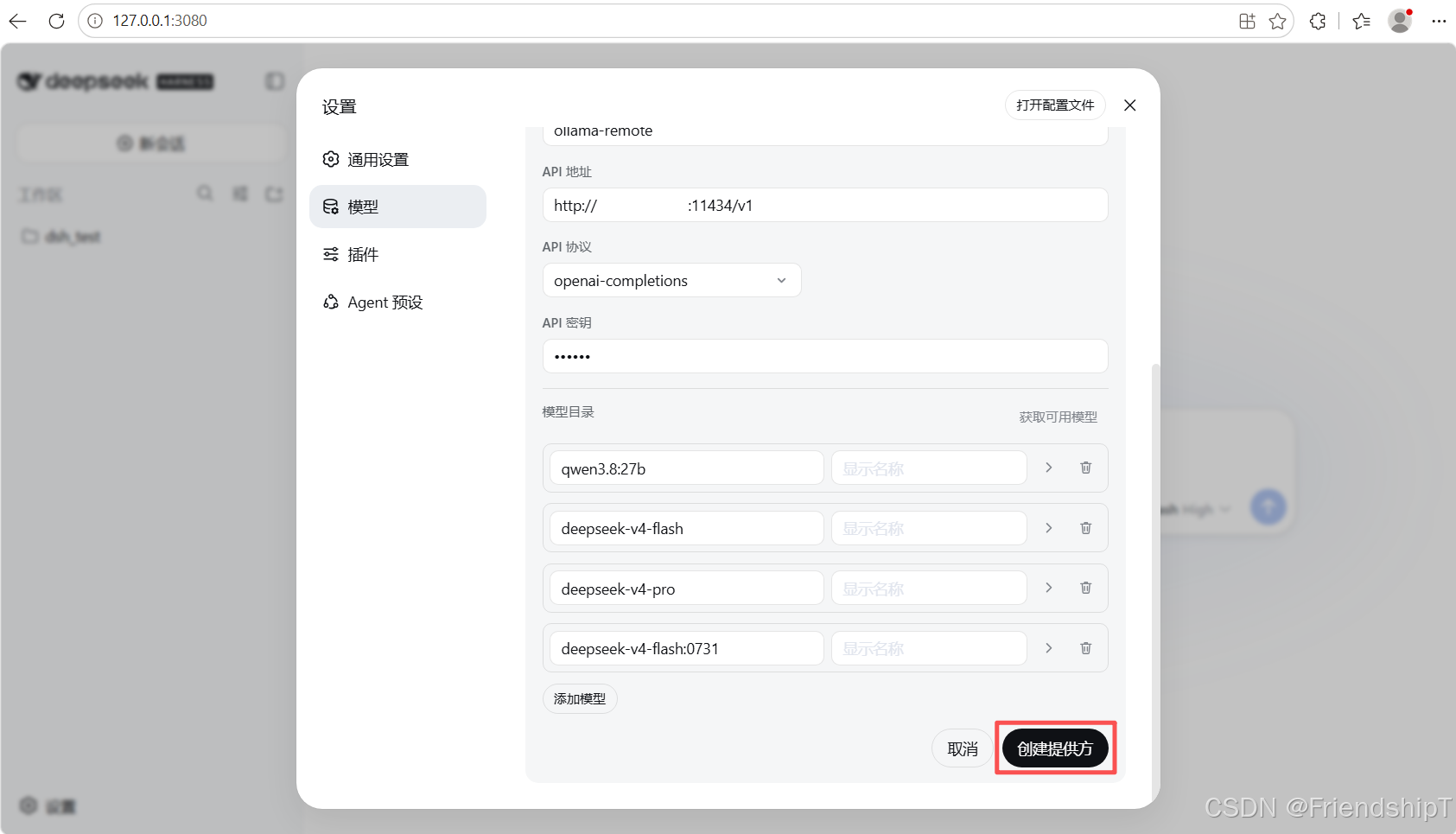1456x834 pixels.
Task: Go to the Agent 预设 section
Action: 397,302
